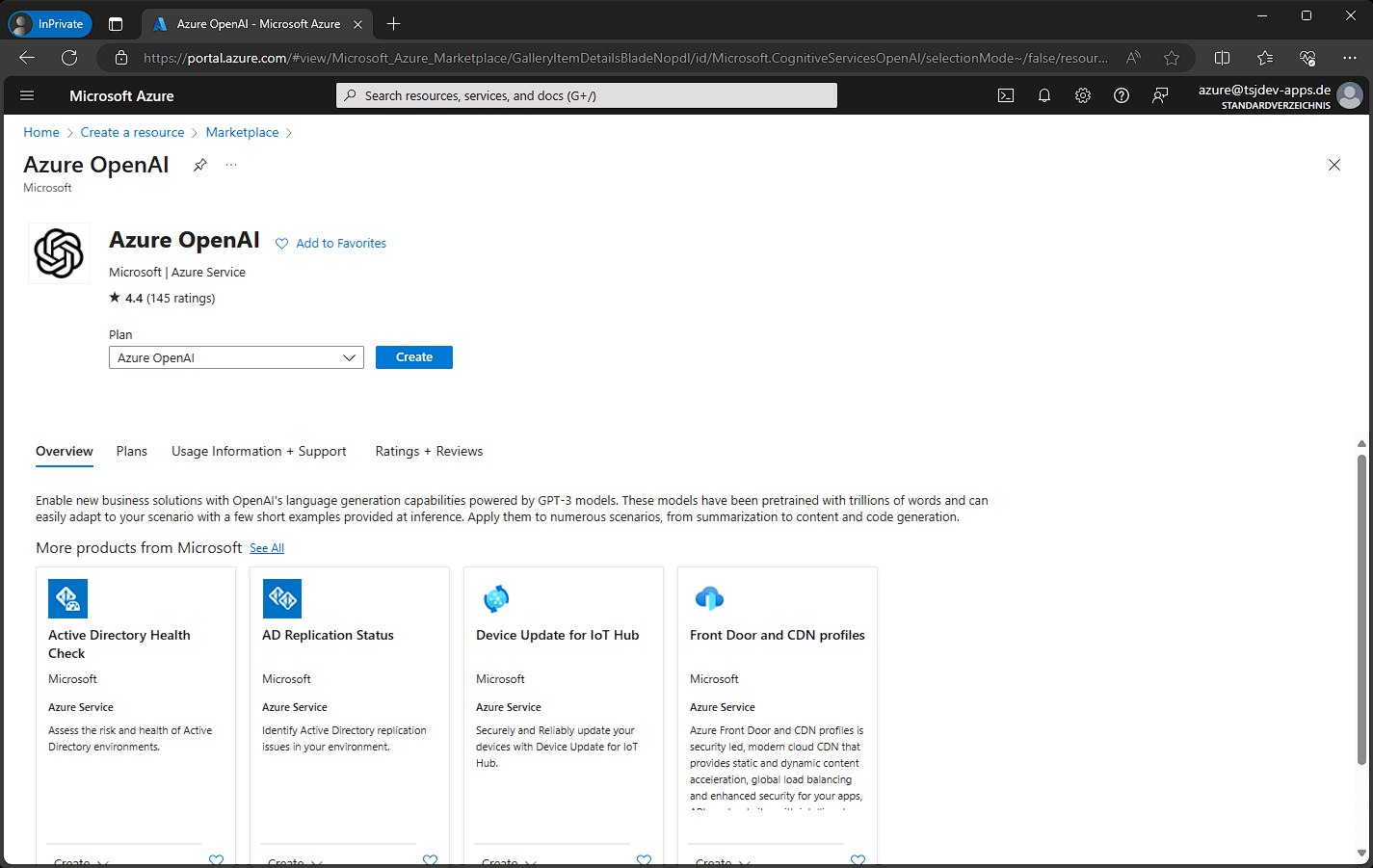
Task: Focus the search resources input field
Action: click(586, 95)
